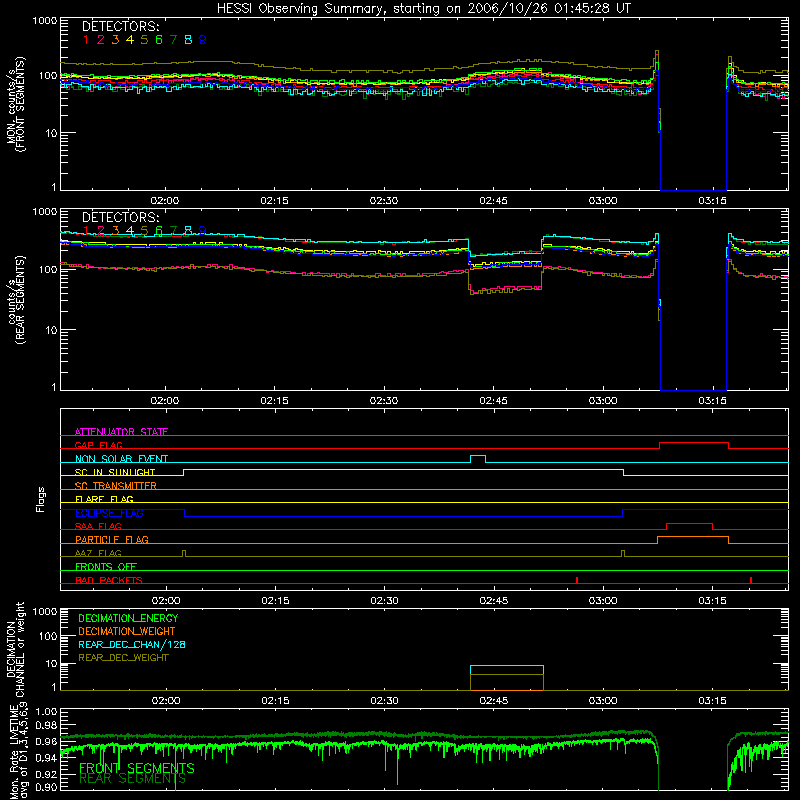The image size is (800, 800).
Task: Click the FRONT SEGMENTS livetime legend text
Action: coord(137,768)
